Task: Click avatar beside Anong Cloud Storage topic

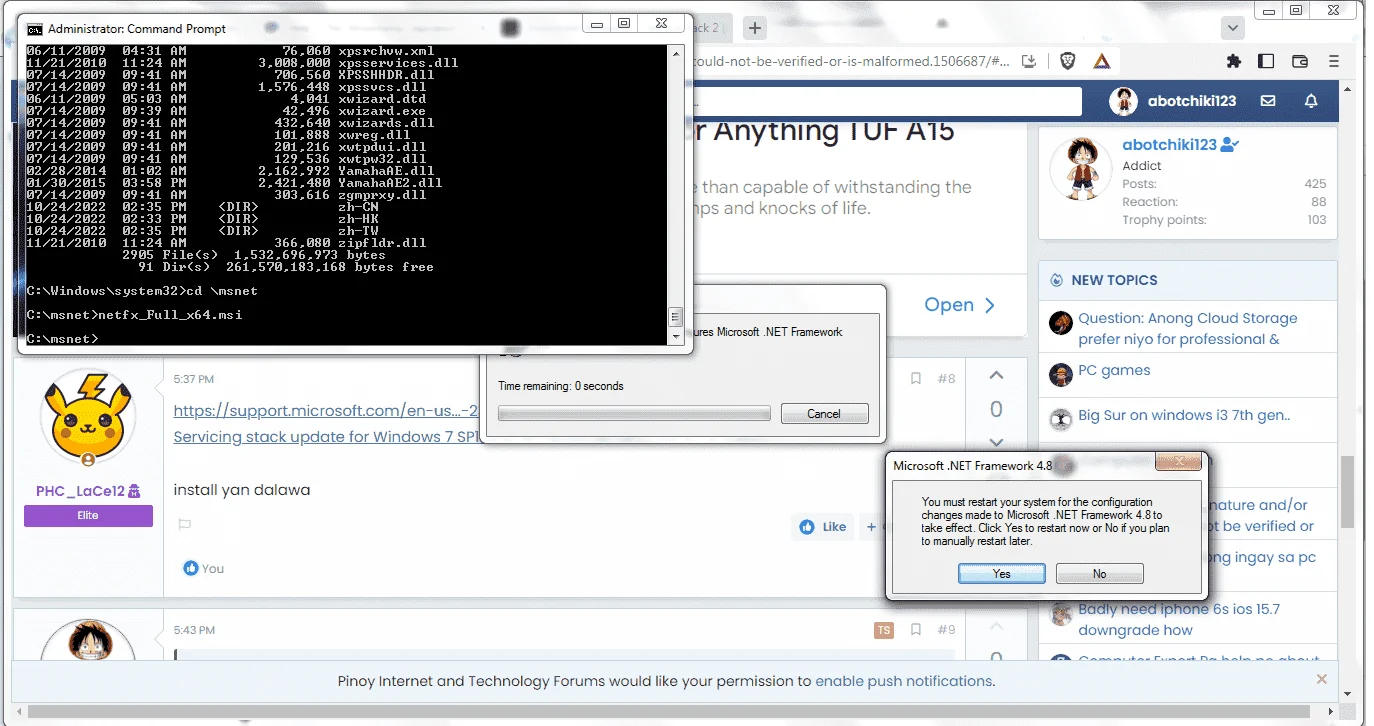Action: coord(1061,323)
